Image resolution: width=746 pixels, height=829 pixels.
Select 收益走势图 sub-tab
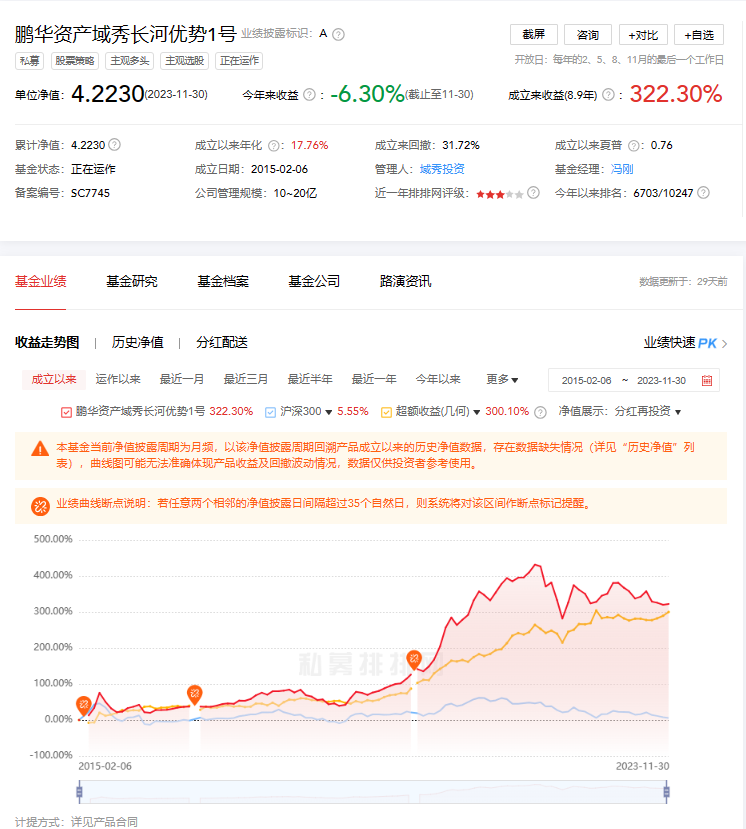47,343
